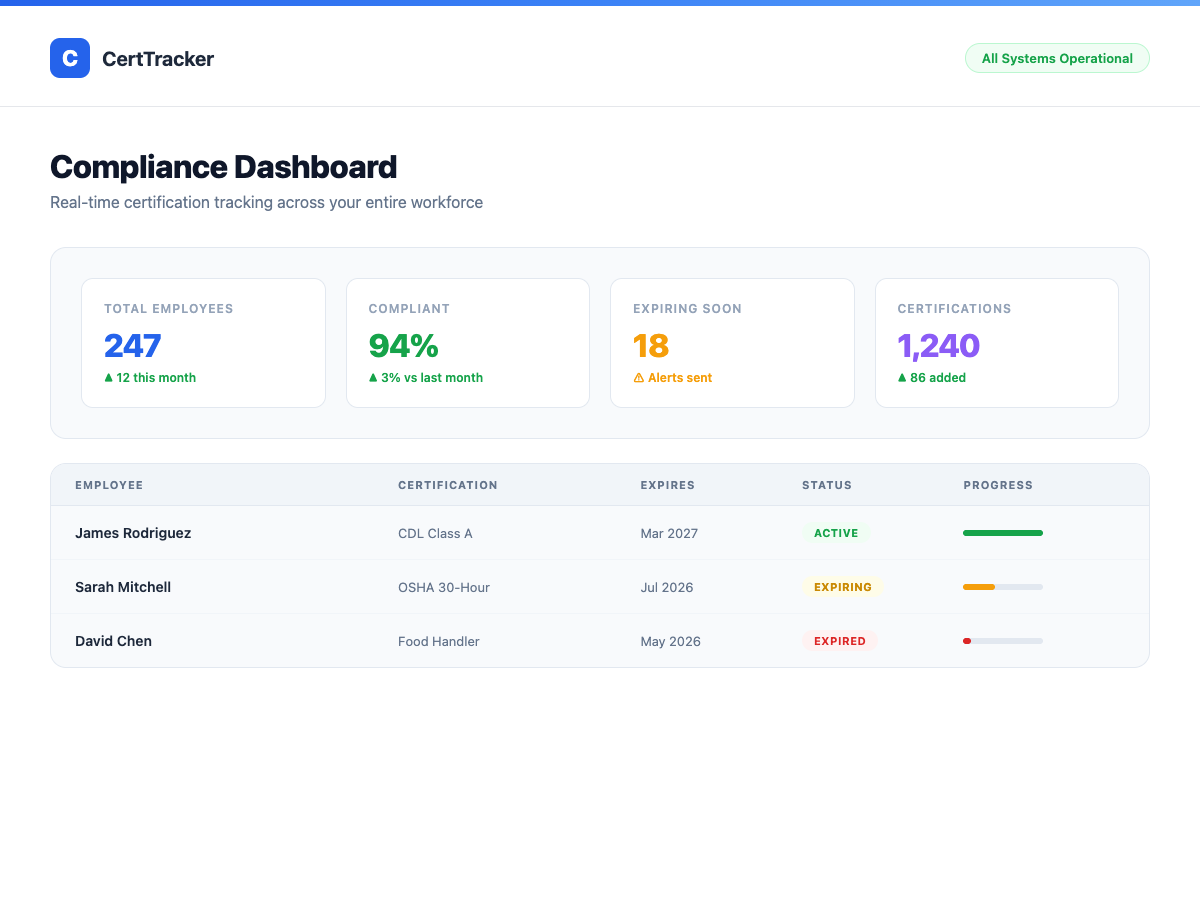Image resolution: width=1200 pixels, height=900 pixels.
Task: Click the Jul 2026 expiry date
Action: pyautogui.click(x=667, y=587)
